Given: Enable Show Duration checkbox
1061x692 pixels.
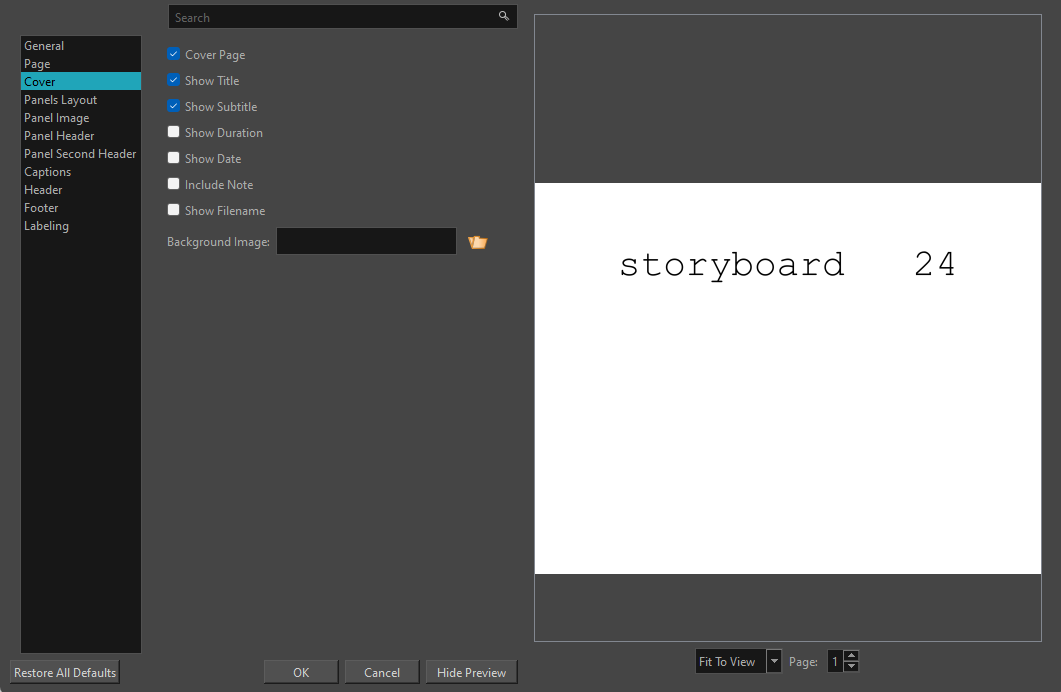Looking at the screenshot, I should pos(173,132).
